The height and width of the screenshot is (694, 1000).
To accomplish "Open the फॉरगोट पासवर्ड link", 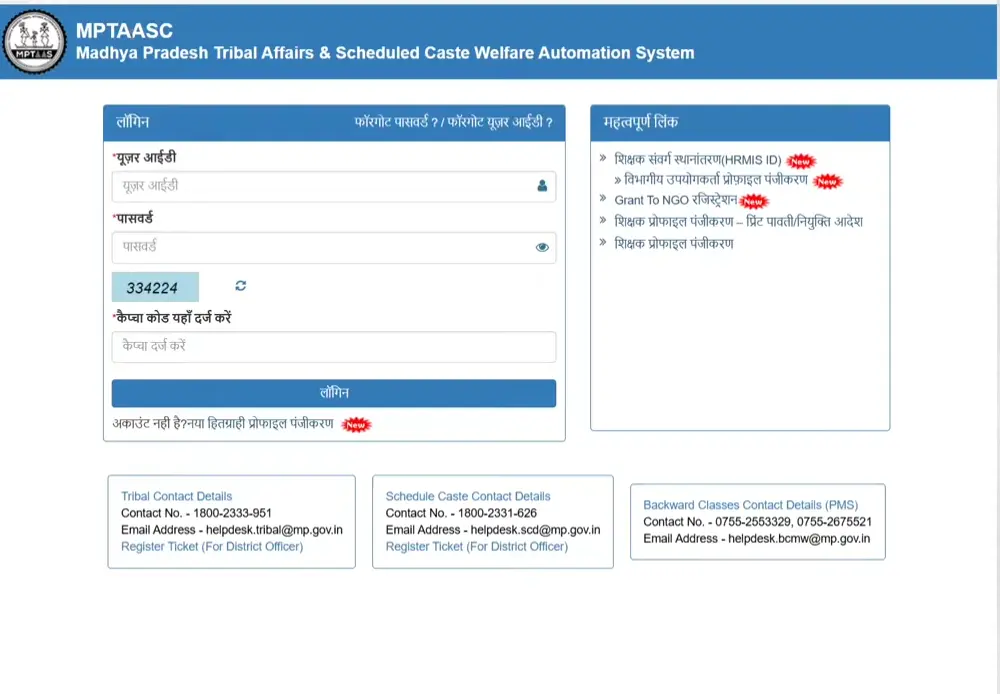I will click(396, 122).
